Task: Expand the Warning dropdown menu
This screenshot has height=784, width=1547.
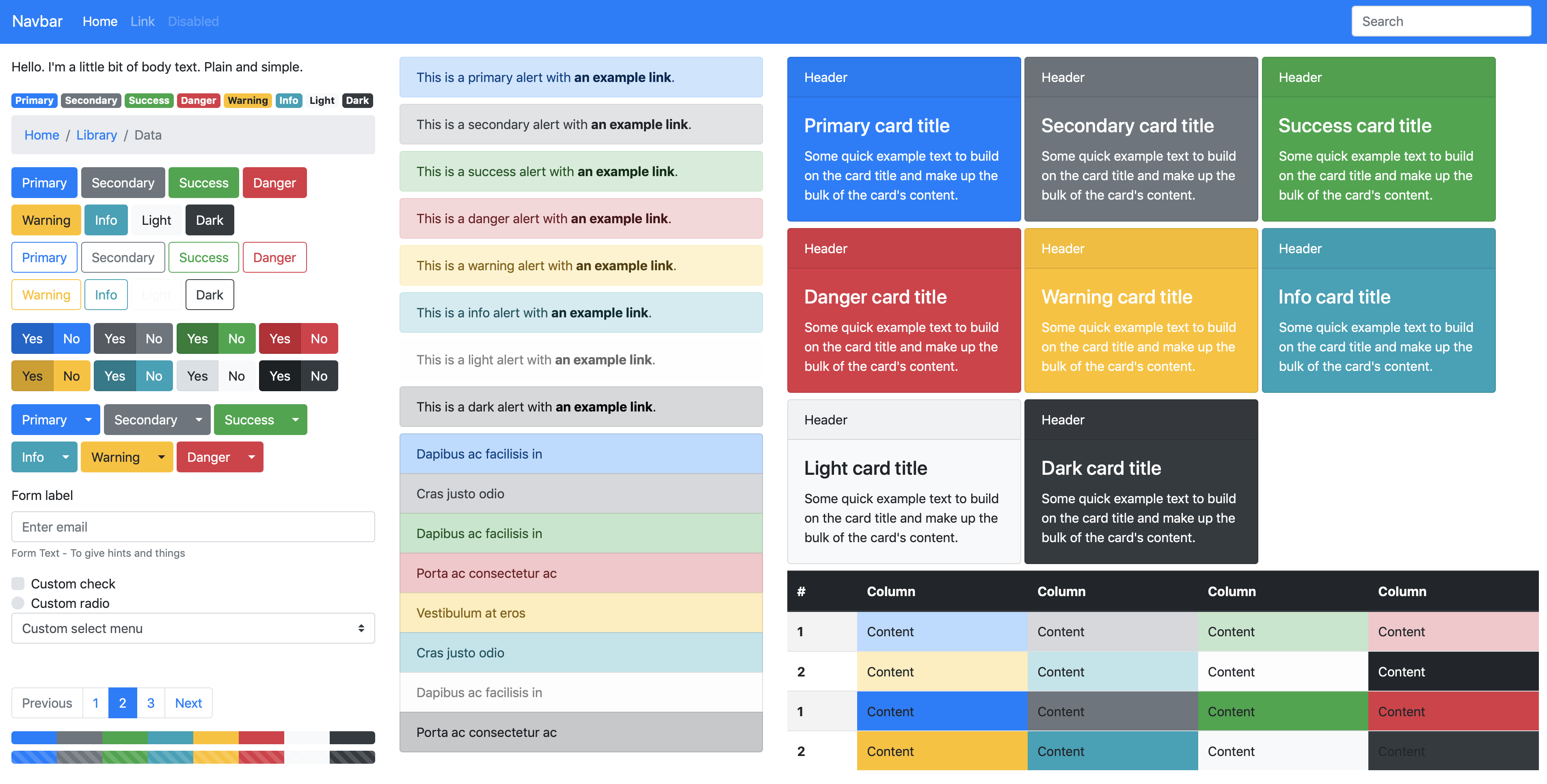Action: point(160,457)
